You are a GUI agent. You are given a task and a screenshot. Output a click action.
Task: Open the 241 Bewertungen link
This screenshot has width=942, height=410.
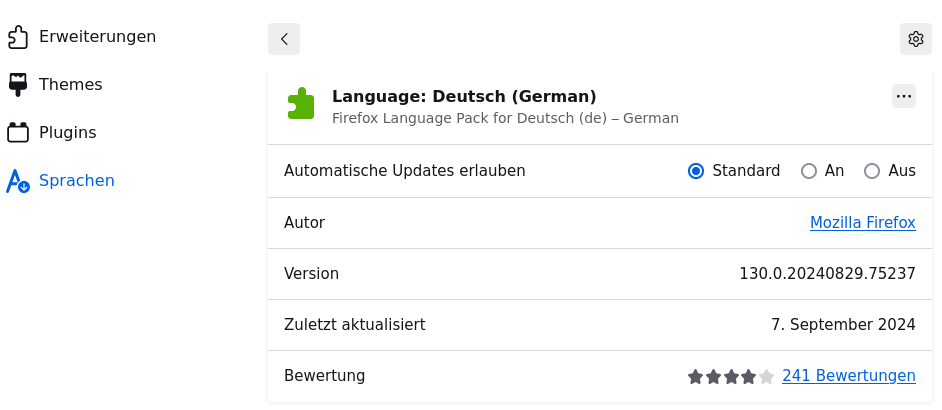(x=849, y=376)
